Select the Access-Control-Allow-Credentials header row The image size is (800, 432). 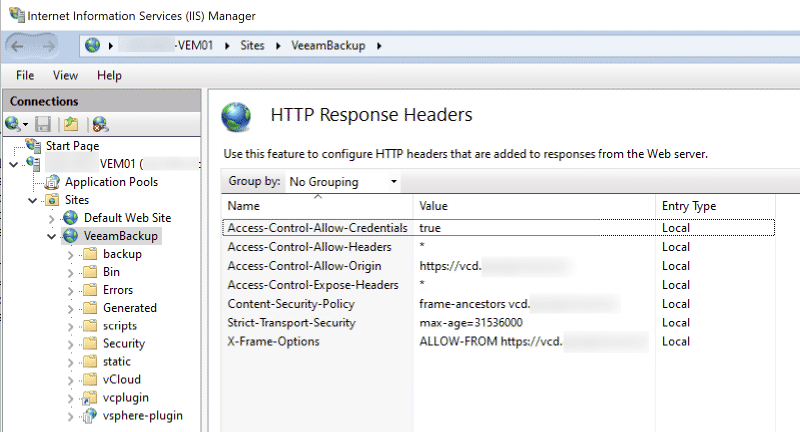498,227
